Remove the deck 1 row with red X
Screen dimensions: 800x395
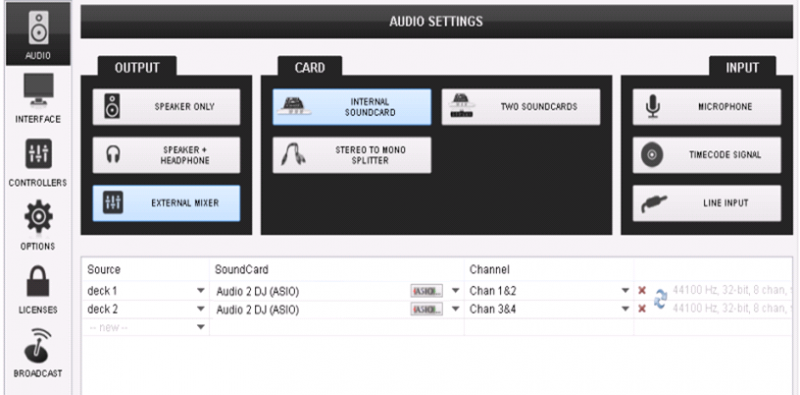point(642,290)
